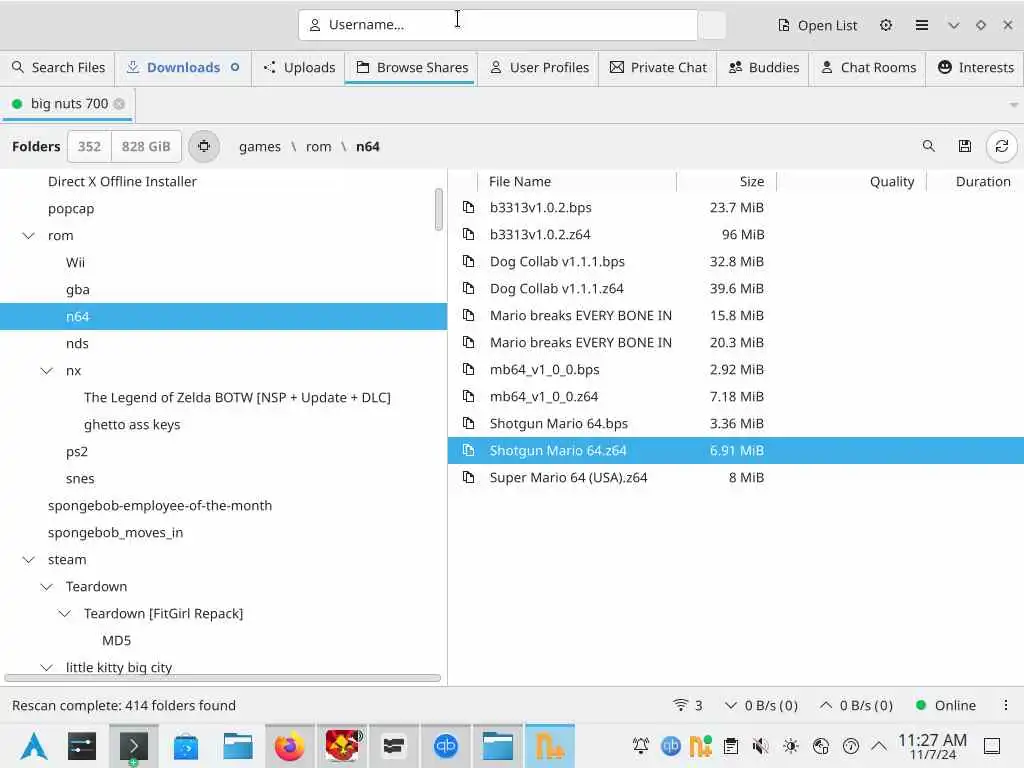Viewport: 1024px width, 768px height.
Task: Collapse the 'steam' folder
Action: pos(28,560)
